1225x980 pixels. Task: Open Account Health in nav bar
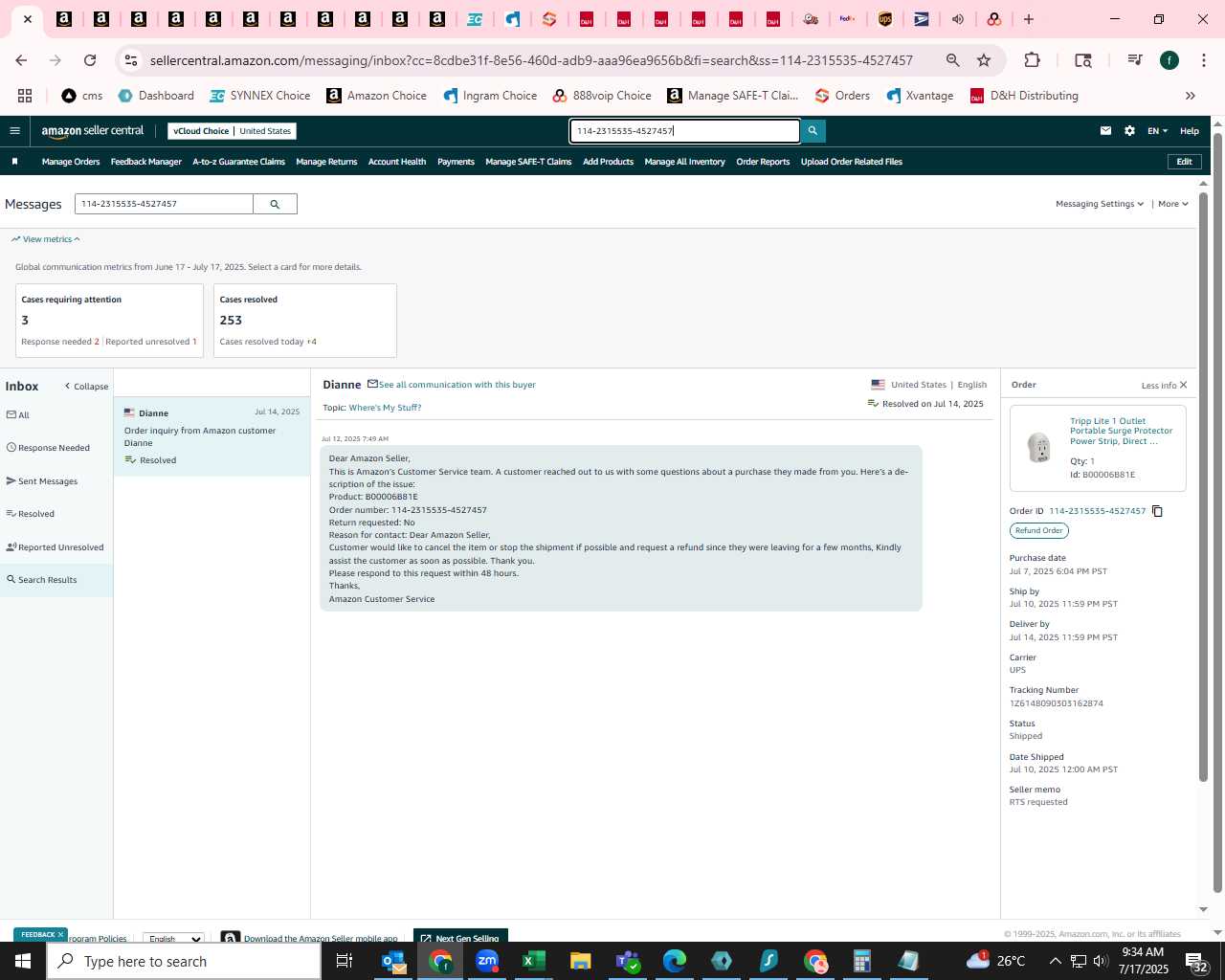(397, 162)
